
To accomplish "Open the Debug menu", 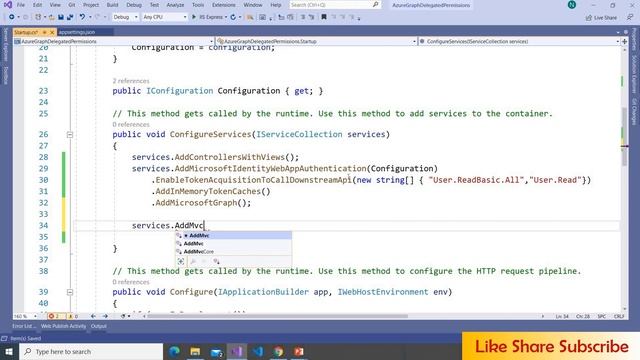I will point(133,5).
